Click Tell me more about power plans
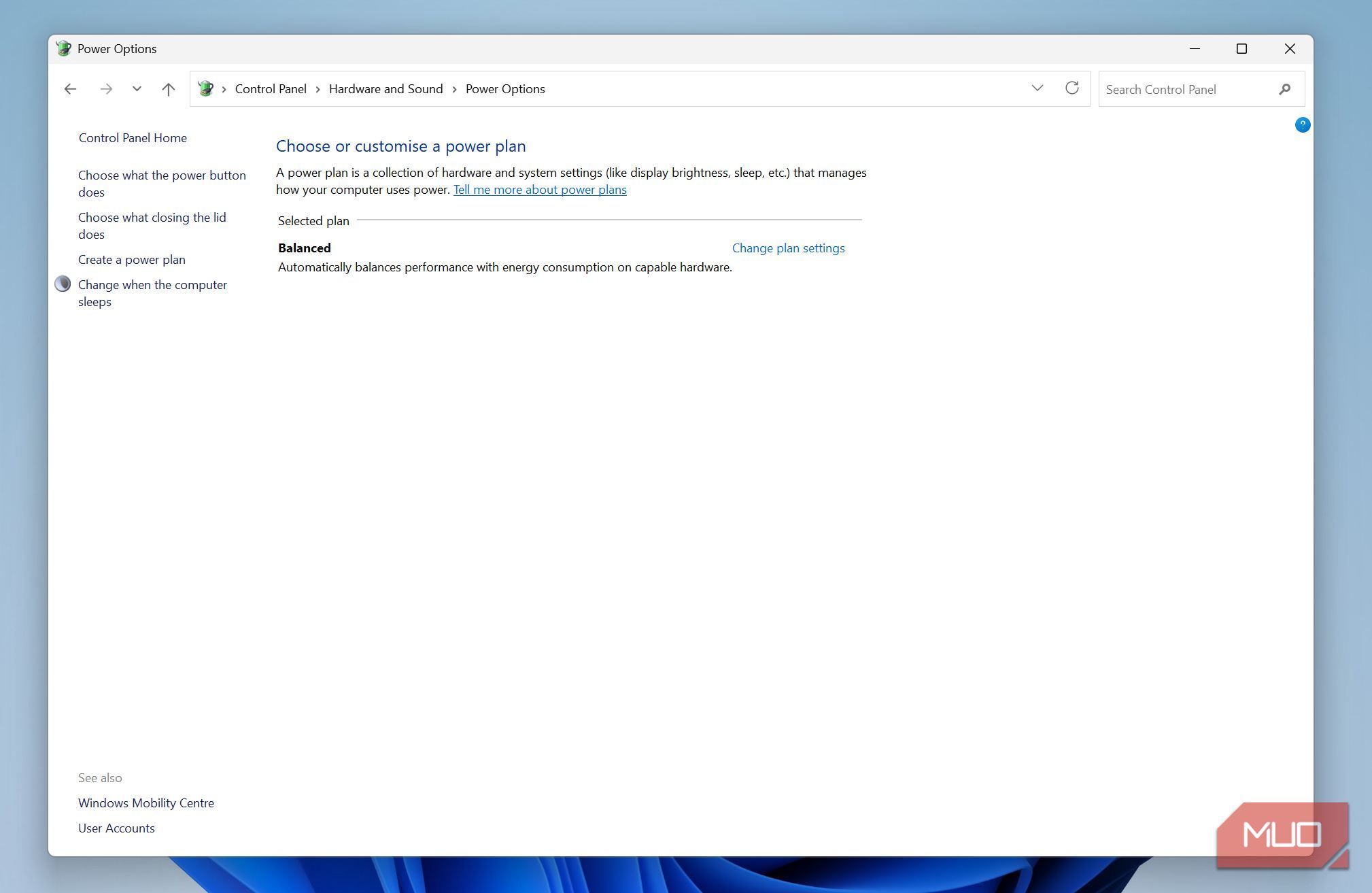The image size is (1372, 893). [x=540, y=190]
